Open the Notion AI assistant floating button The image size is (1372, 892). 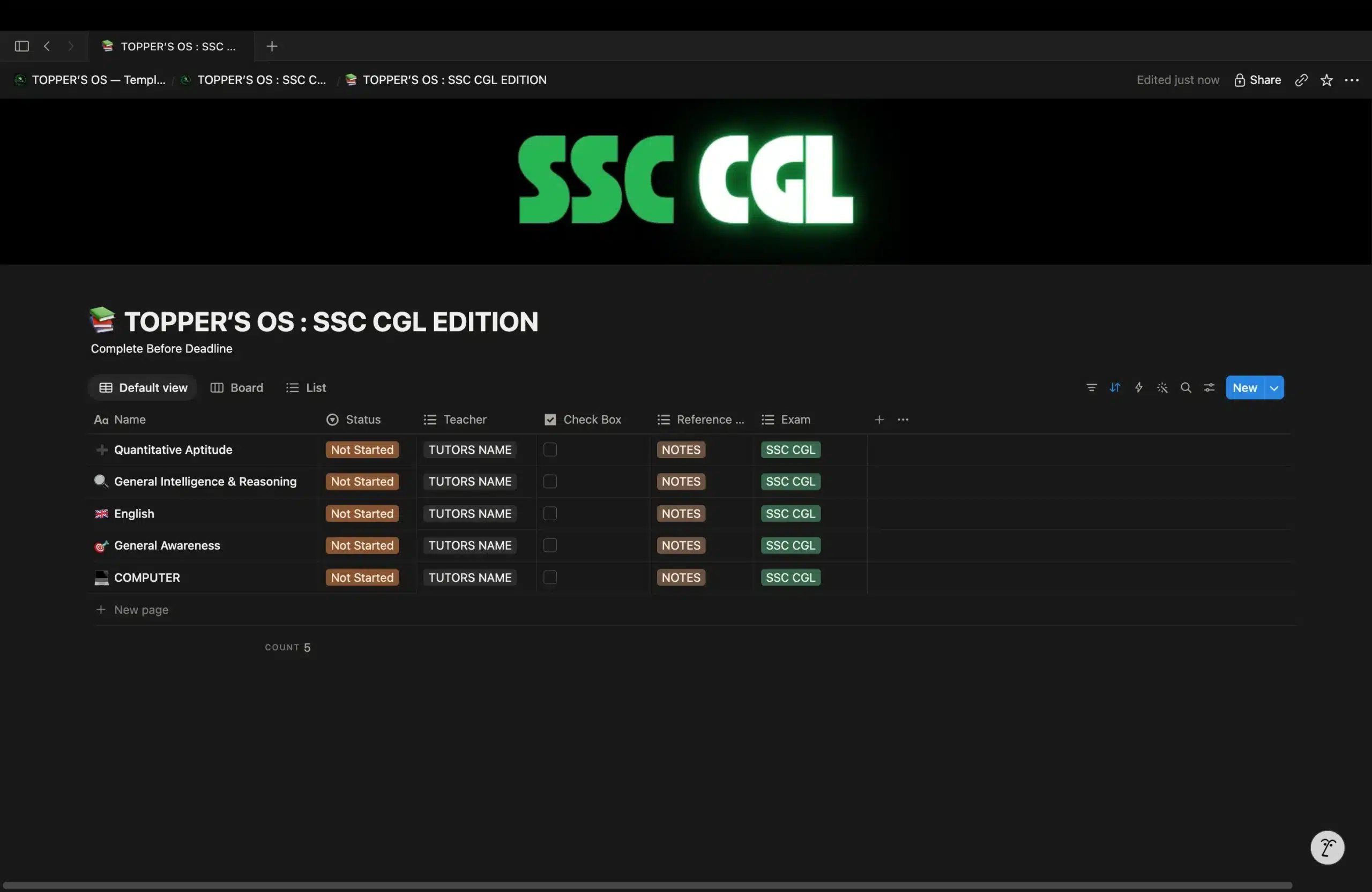pos(1327,848)
